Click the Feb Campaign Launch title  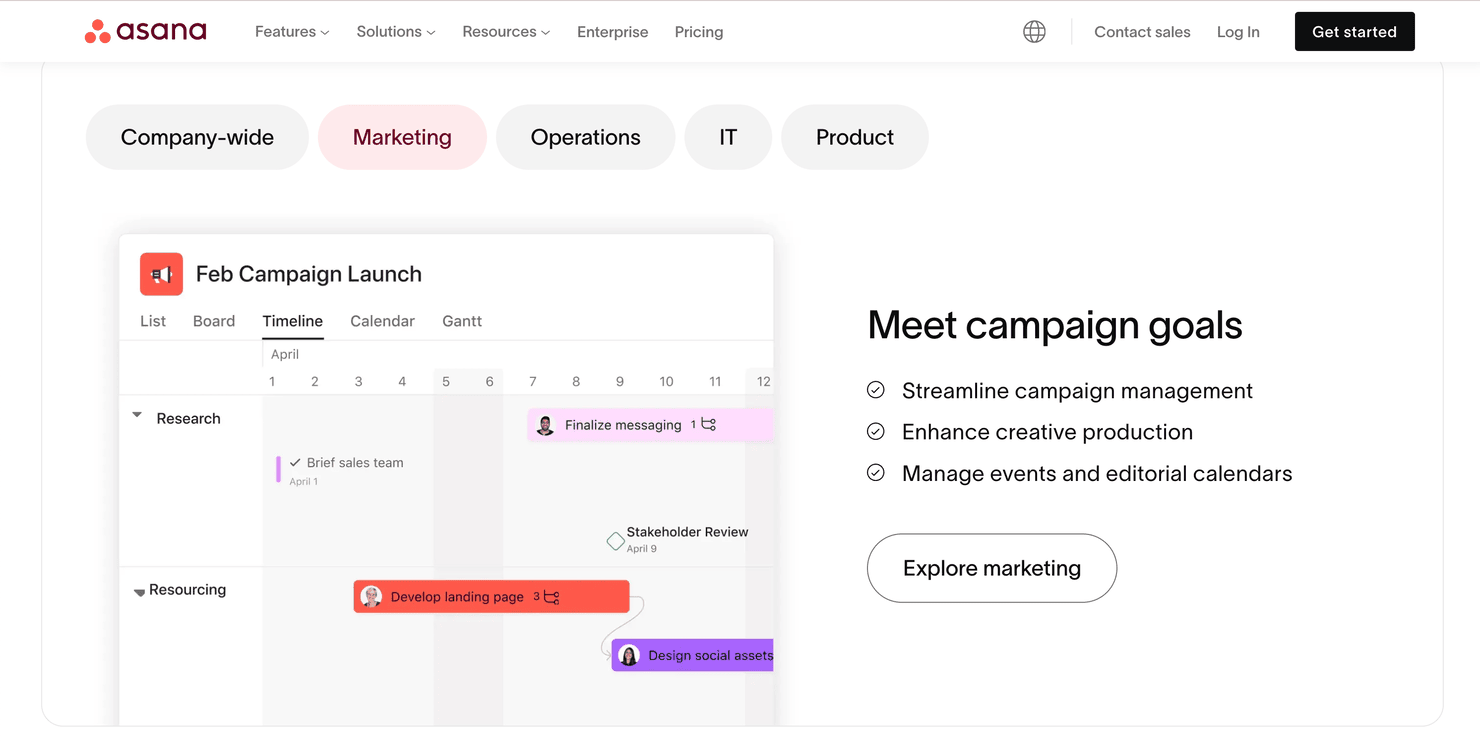click(x=309, y=274)
